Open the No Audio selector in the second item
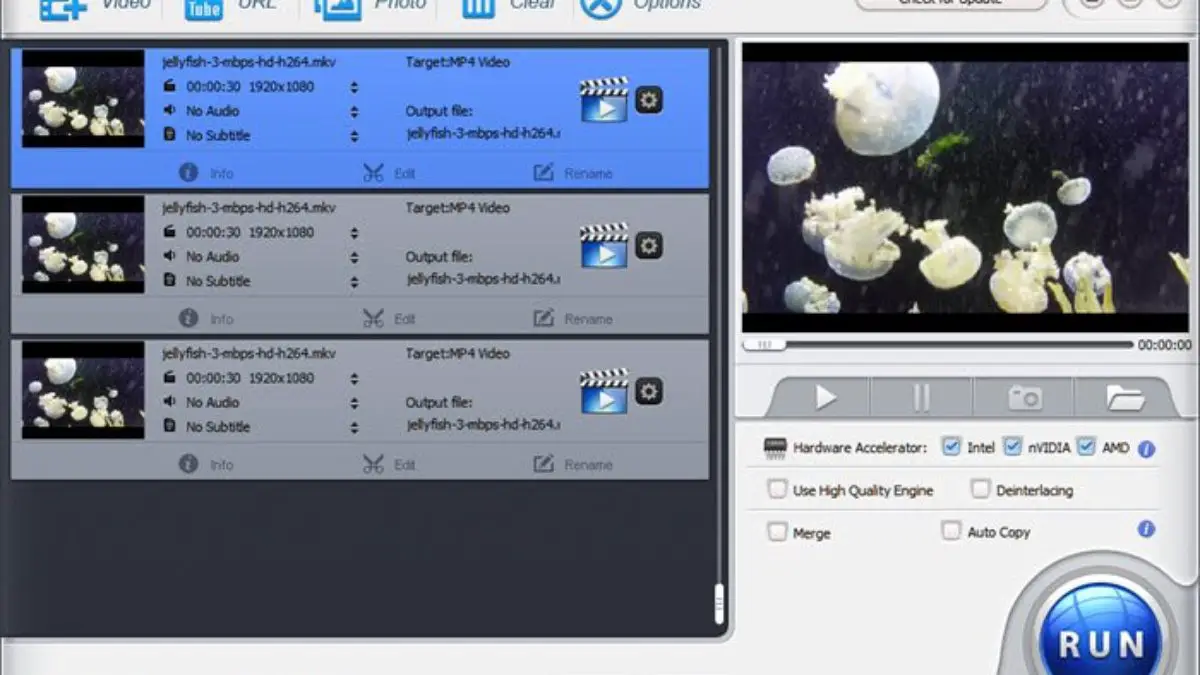 click(x=354, y=257)
